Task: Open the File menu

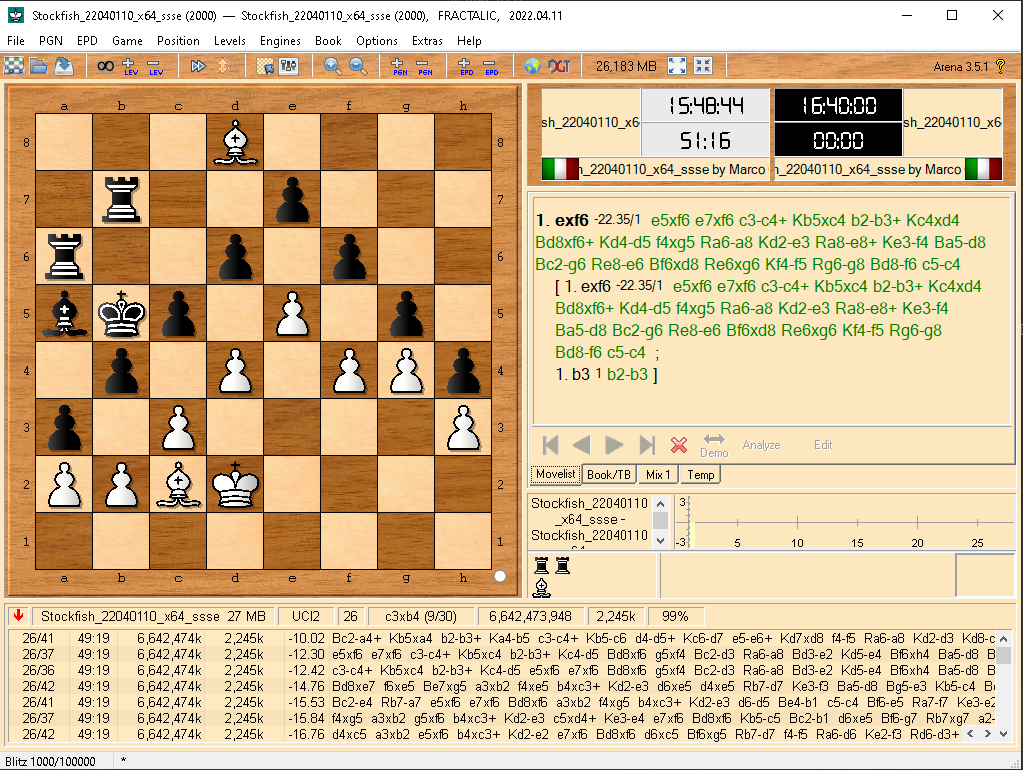Action: pos(16,40)
